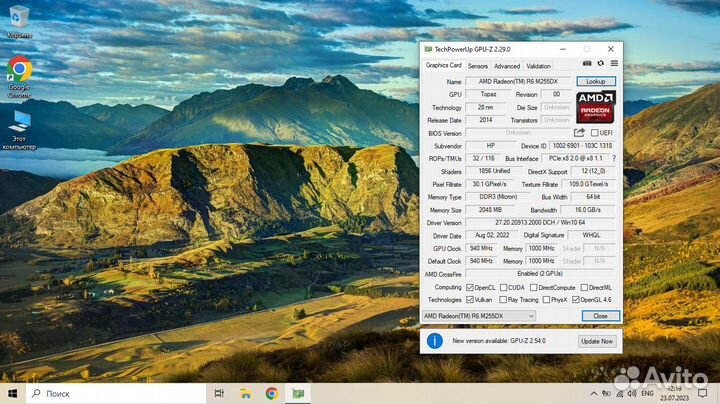Take a GPU-Z screenshot with camera icon
This screenshot has height=404, width=720.
tap(587, 63)
